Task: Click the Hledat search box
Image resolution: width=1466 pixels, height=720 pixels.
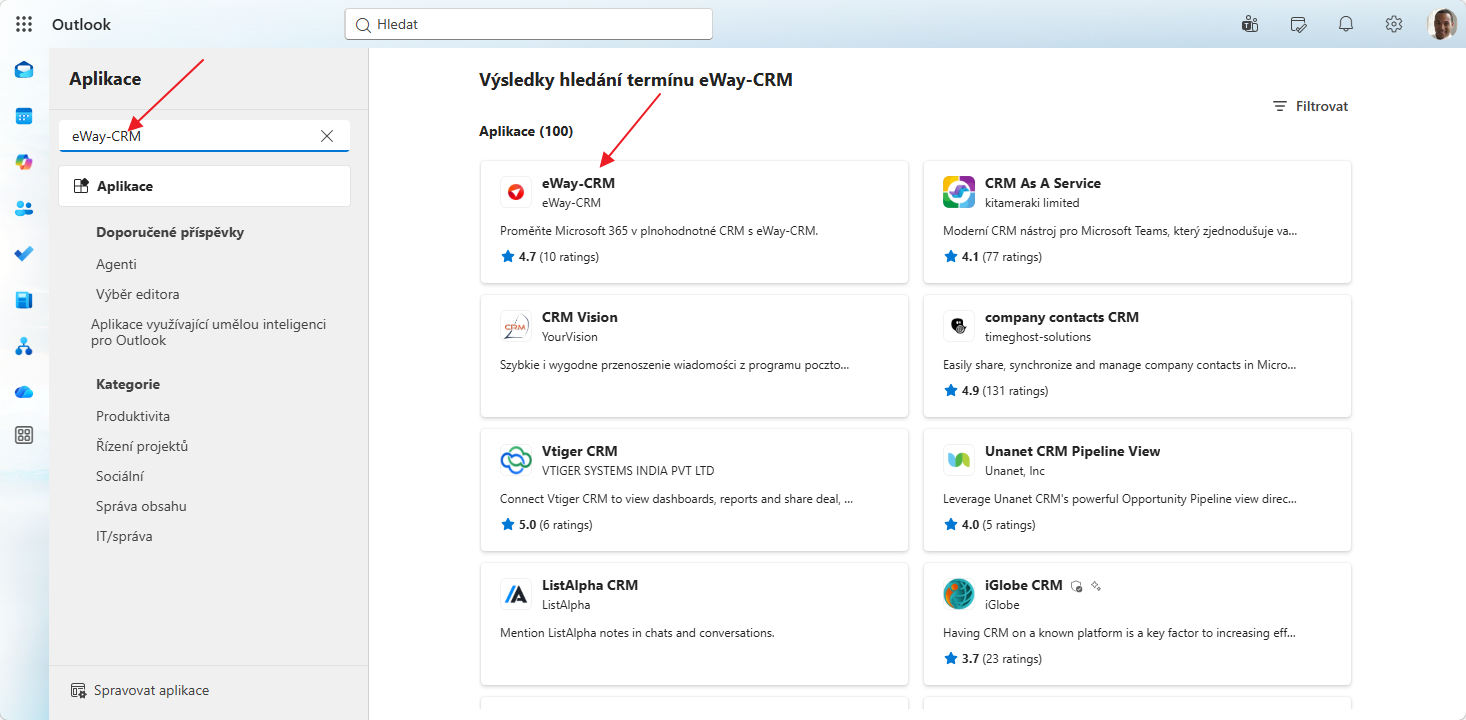Action: pos(528,24)
